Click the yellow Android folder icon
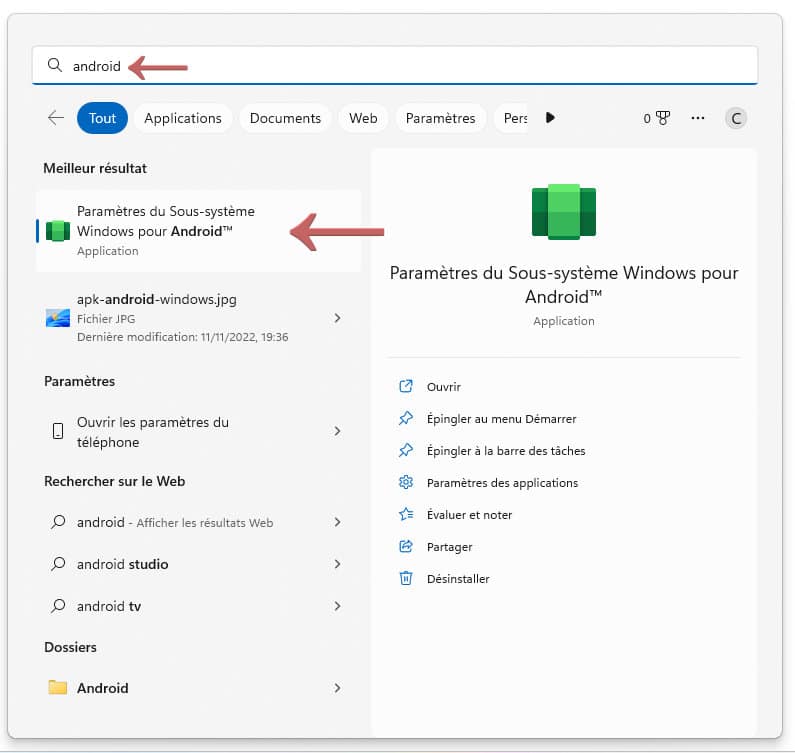795x753 pixels. (58, 687)
